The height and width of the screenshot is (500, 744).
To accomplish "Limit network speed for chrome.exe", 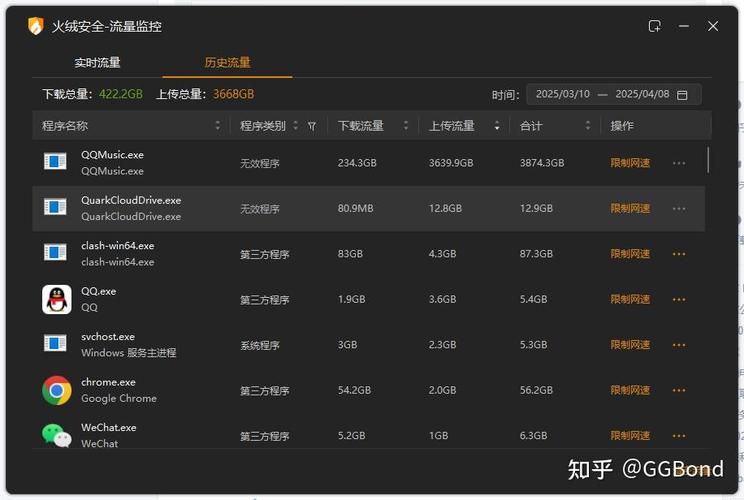I will (x=630, y=390).
